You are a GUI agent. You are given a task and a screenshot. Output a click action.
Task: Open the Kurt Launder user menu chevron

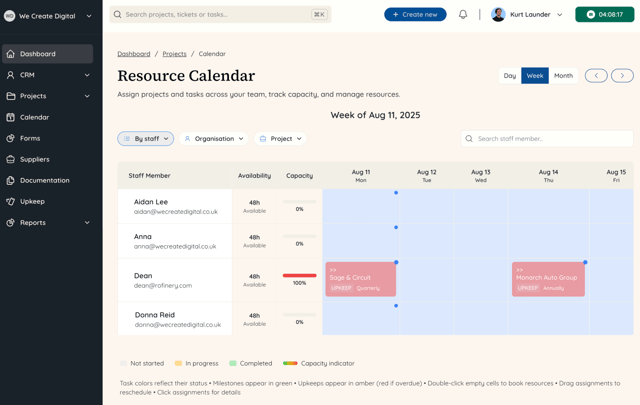(x=560, y=15)
